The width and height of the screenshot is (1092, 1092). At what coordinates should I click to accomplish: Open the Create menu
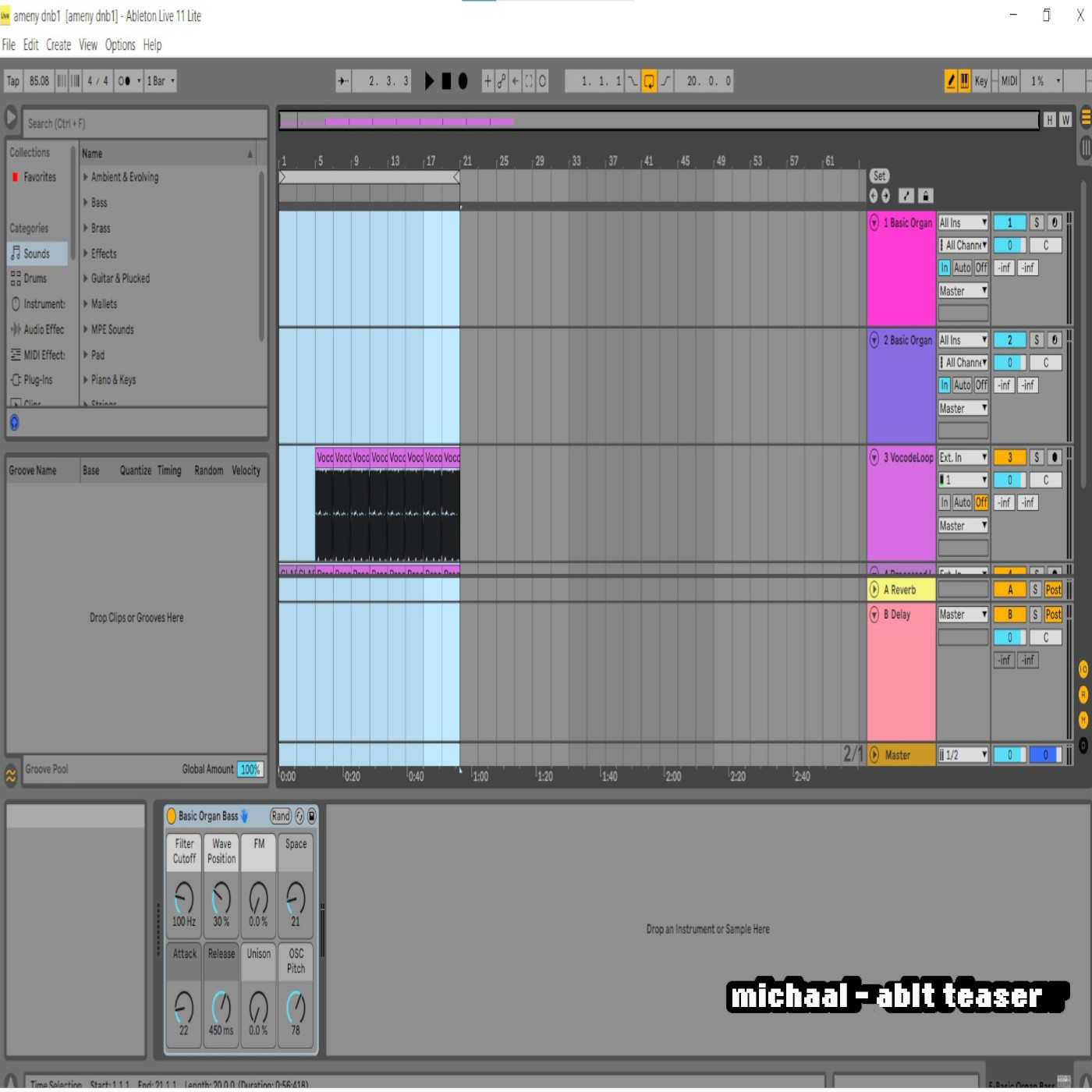(58, 45)
